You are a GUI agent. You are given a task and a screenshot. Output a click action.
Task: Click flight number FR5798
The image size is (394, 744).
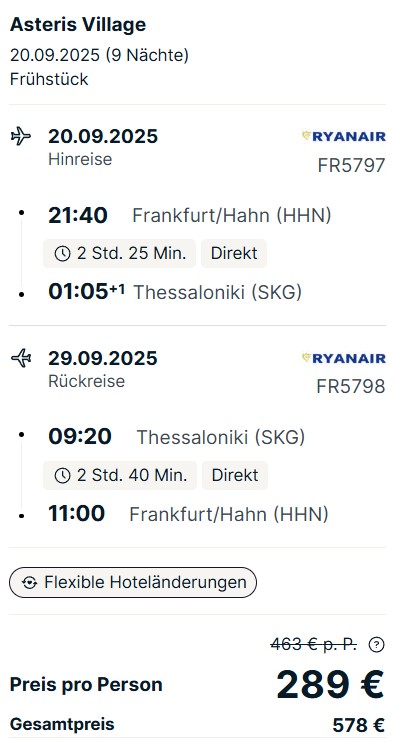coord(351,387)
